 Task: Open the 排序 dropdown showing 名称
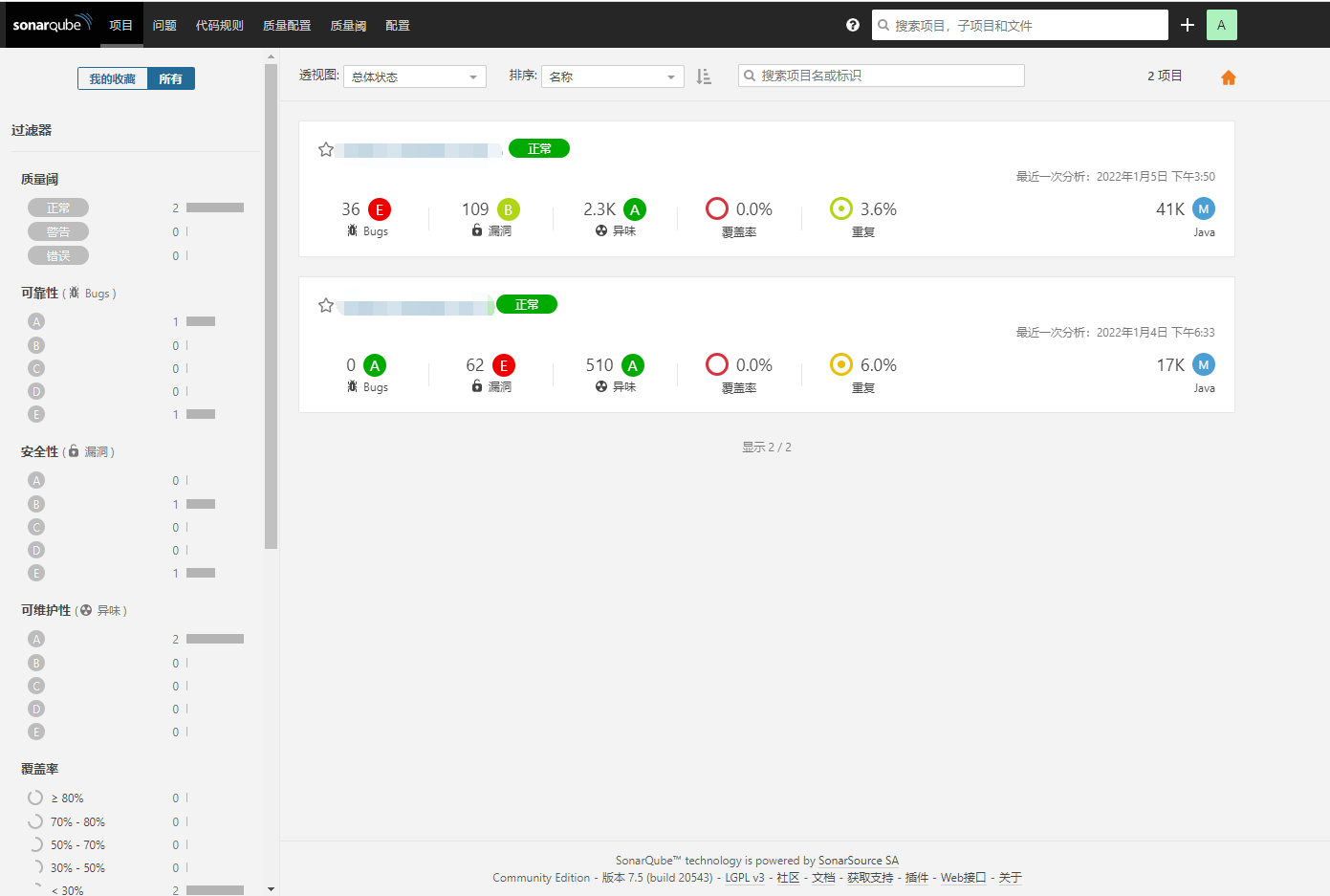pyautogui.click(x=612, y=76)
